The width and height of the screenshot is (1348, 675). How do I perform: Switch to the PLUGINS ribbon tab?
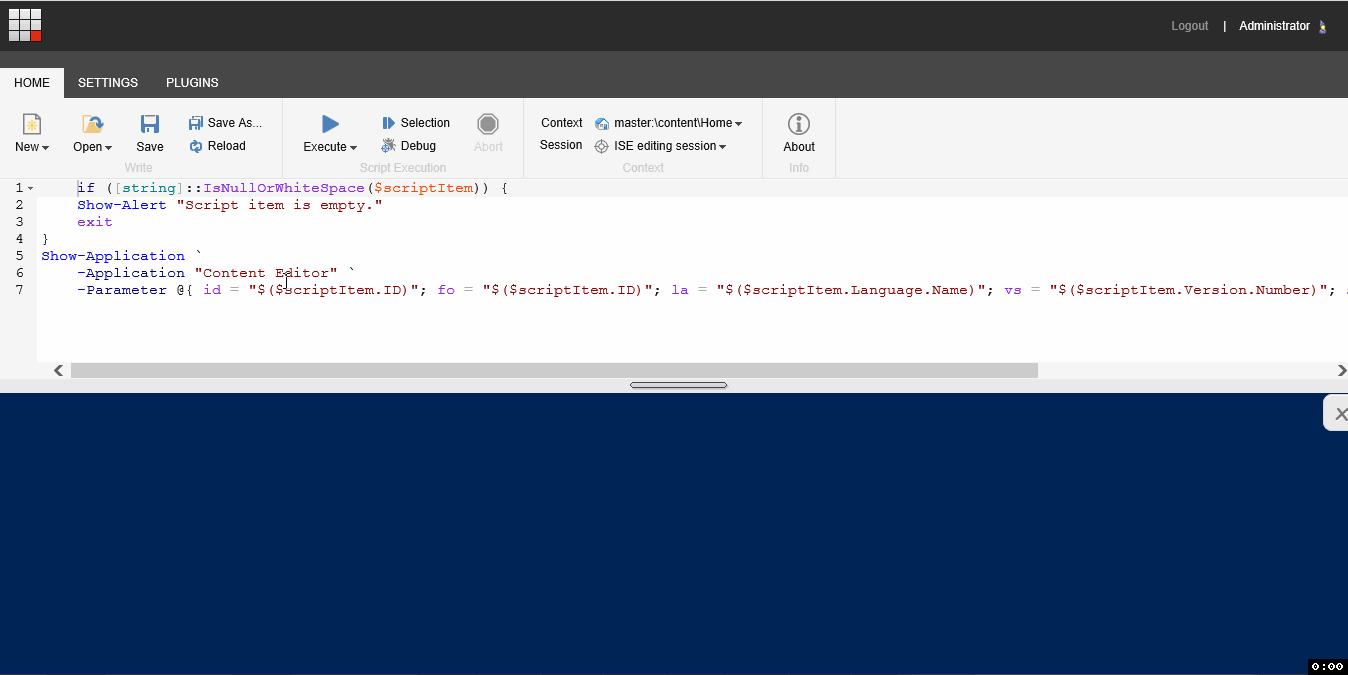192,83
